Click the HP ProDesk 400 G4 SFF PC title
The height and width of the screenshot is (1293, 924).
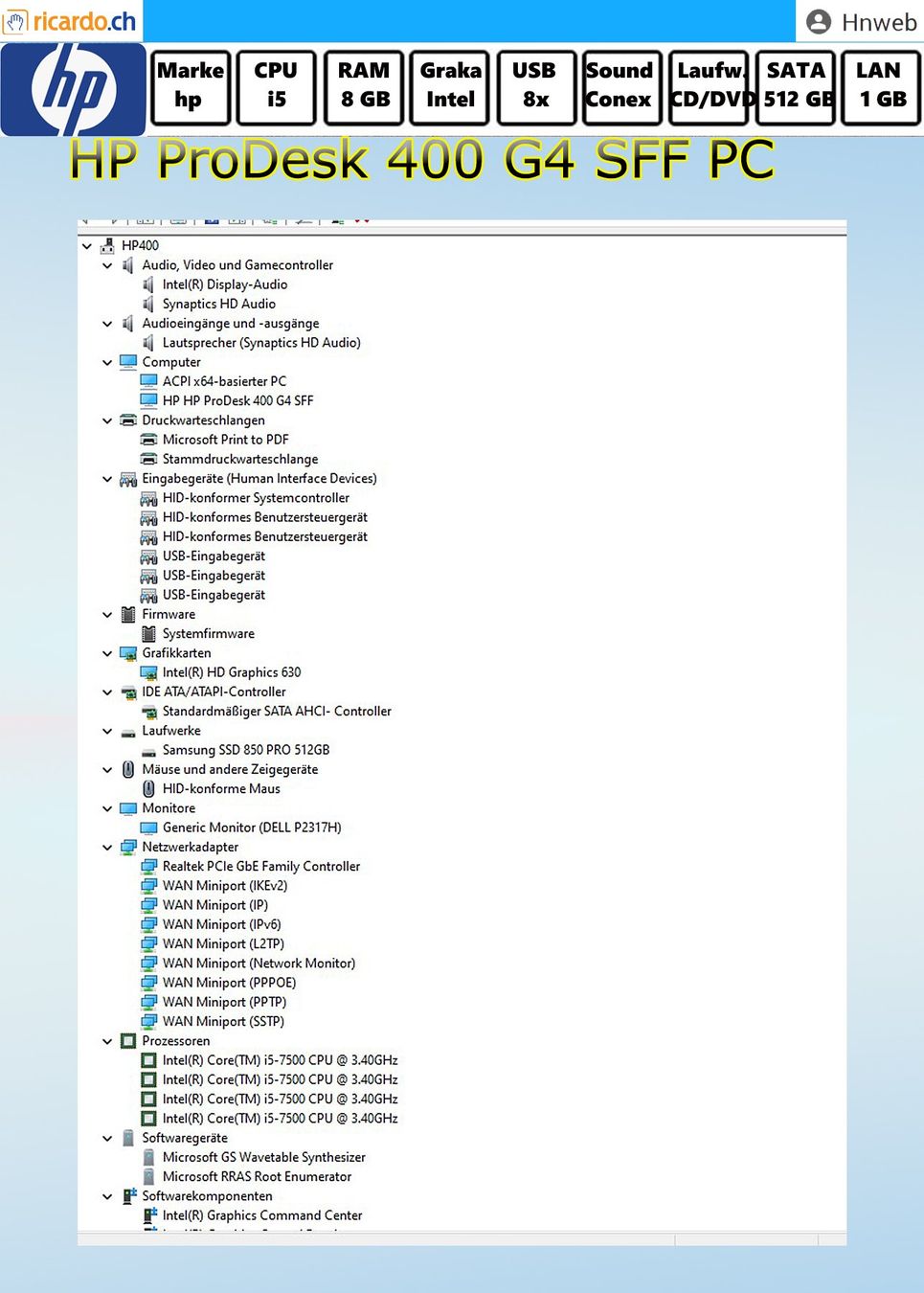(x=422, y=159)
